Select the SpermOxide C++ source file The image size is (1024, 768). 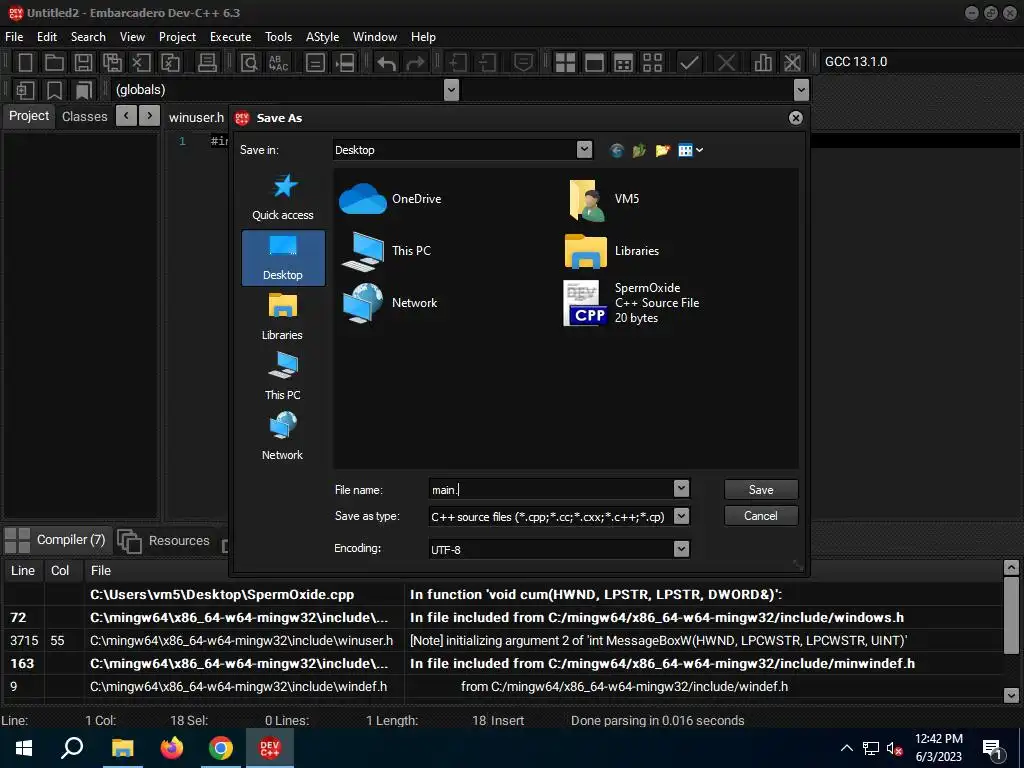click(631, 303)
